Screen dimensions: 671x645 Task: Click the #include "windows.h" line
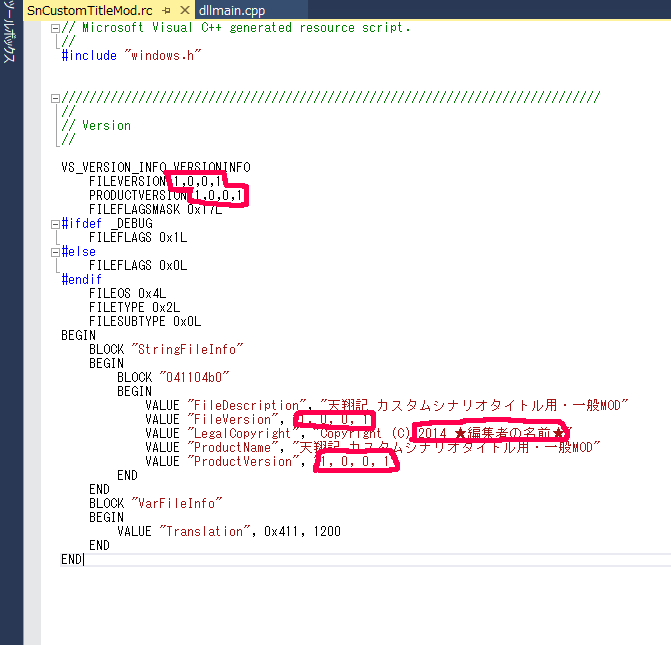click(132, 56)
